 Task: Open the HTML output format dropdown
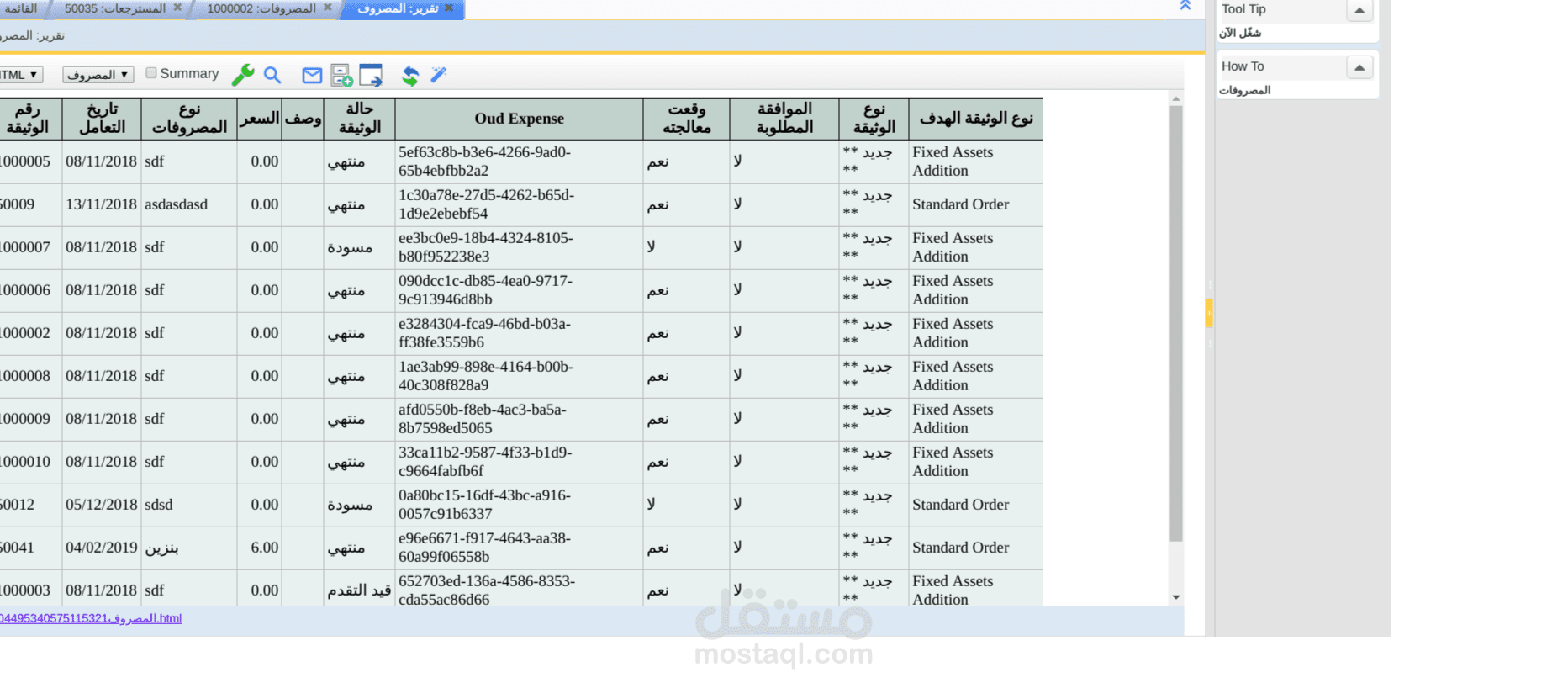pos(20,75)
